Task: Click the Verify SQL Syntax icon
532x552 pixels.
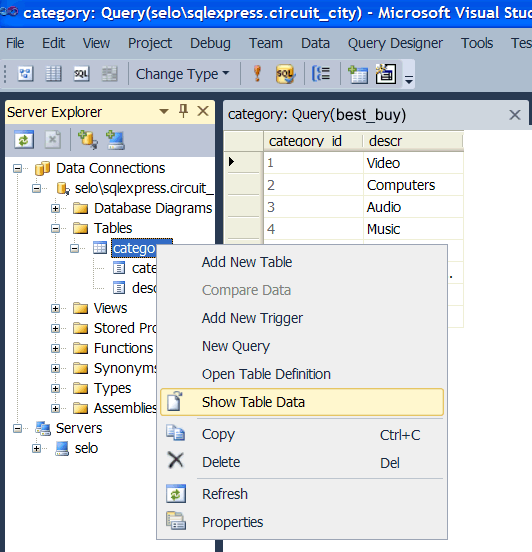Action: pos(285,74)
